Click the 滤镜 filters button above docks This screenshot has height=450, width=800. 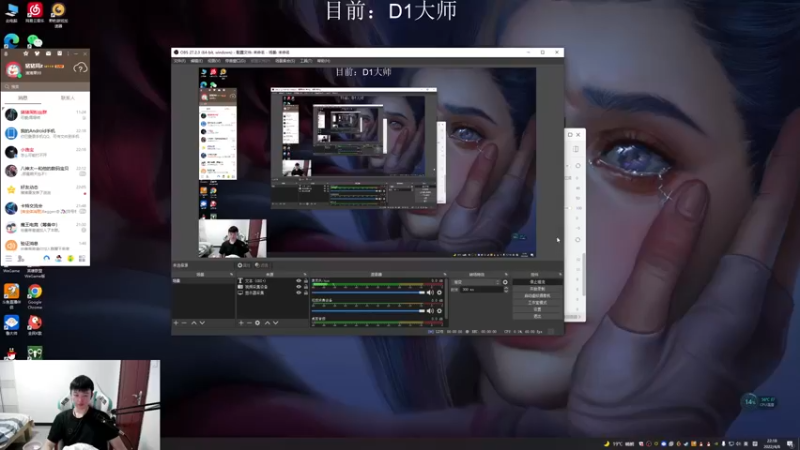[x=262, y=265]
